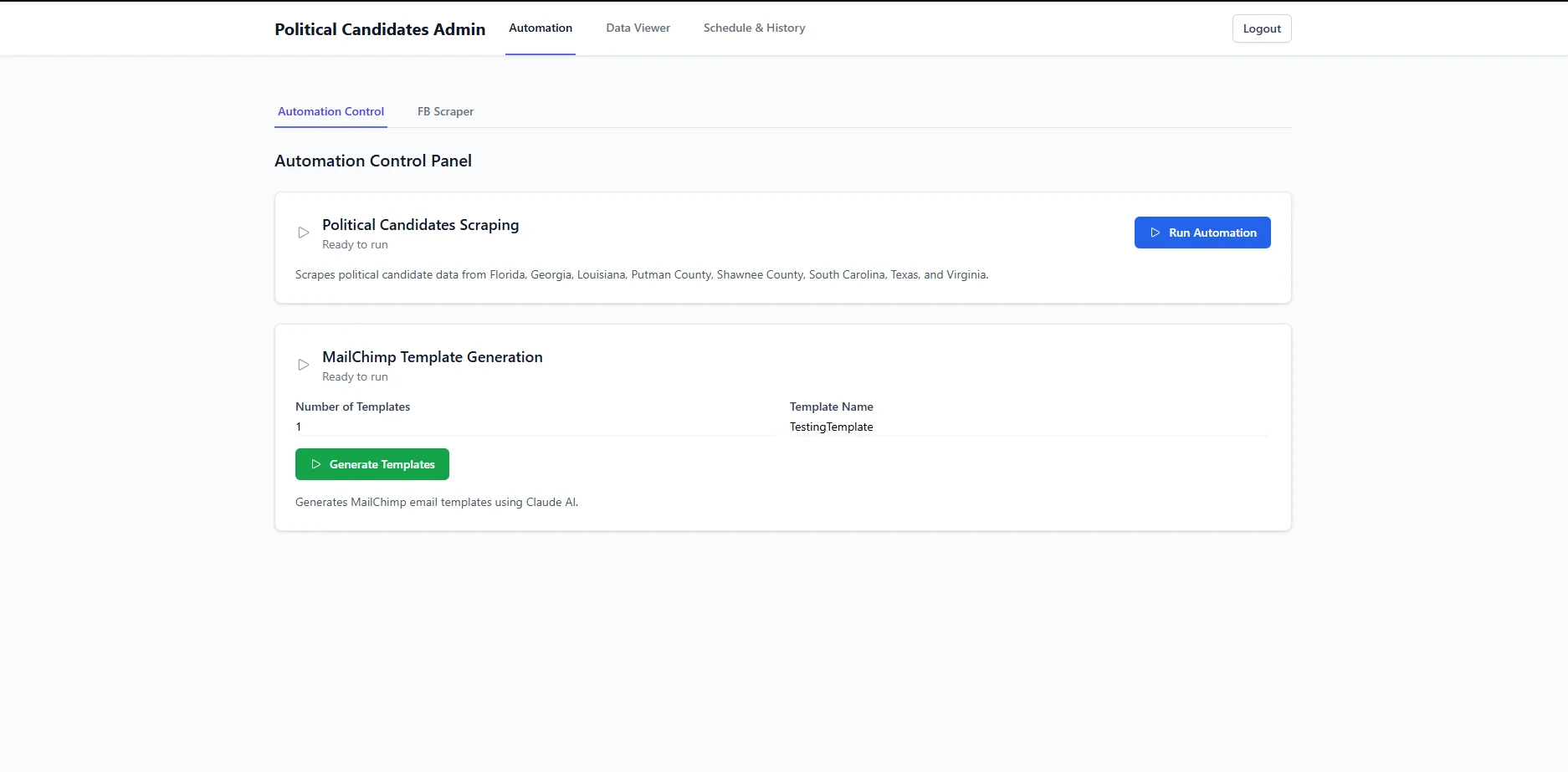Select the Automation menu item
The image size is (1568, 772).
point(540,28)
